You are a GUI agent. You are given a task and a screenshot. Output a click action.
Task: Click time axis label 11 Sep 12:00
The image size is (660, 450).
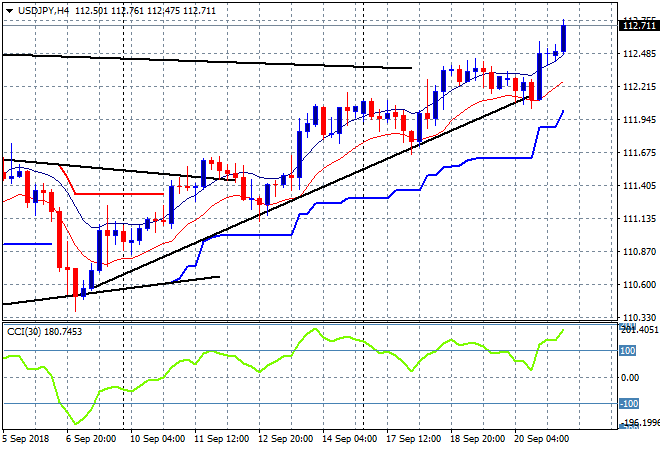point(221,439)
